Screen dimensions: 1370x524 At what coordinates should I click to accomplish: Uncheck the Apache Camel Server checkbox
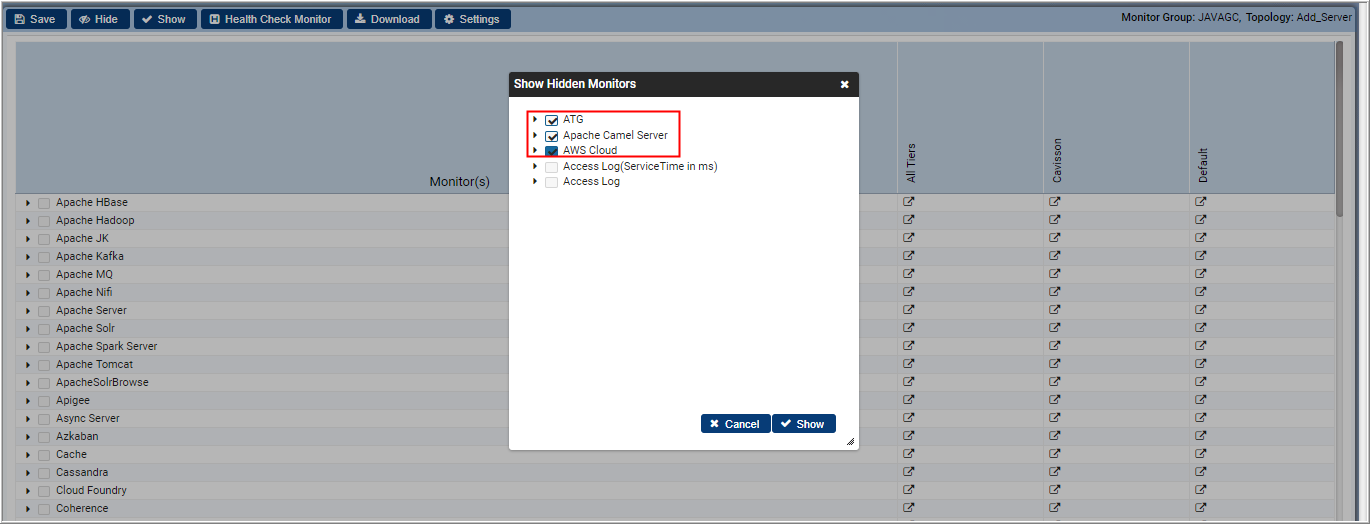(x=551, y=136)
